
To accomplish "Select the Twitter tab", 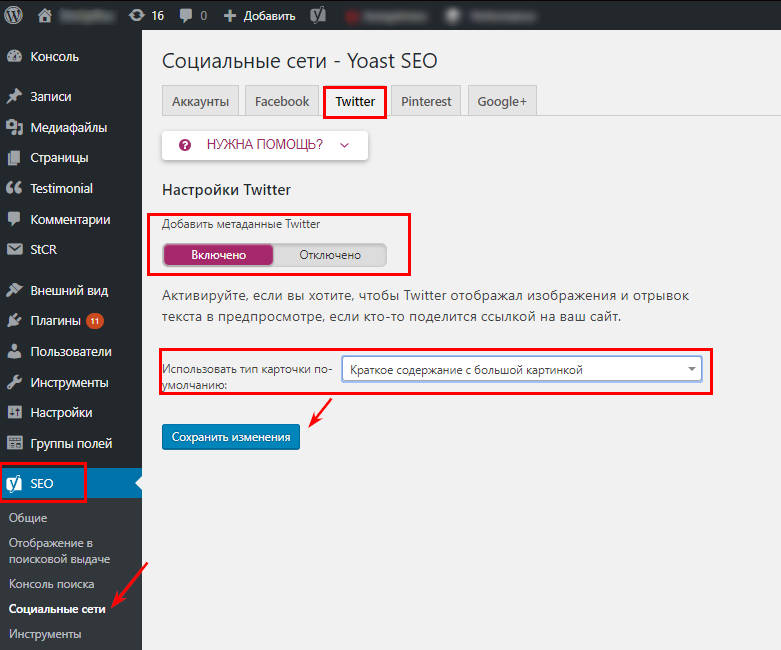I will pyautogui.click(x=355, y=102).
